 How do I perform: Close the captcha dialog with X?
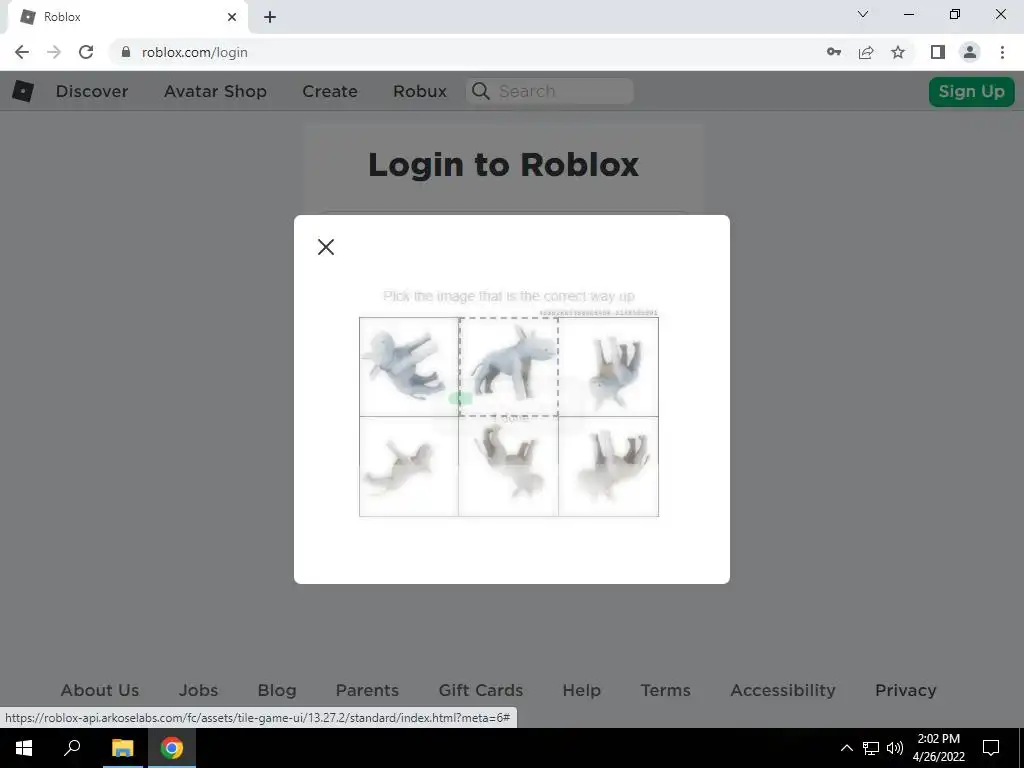tap(326, 247)
